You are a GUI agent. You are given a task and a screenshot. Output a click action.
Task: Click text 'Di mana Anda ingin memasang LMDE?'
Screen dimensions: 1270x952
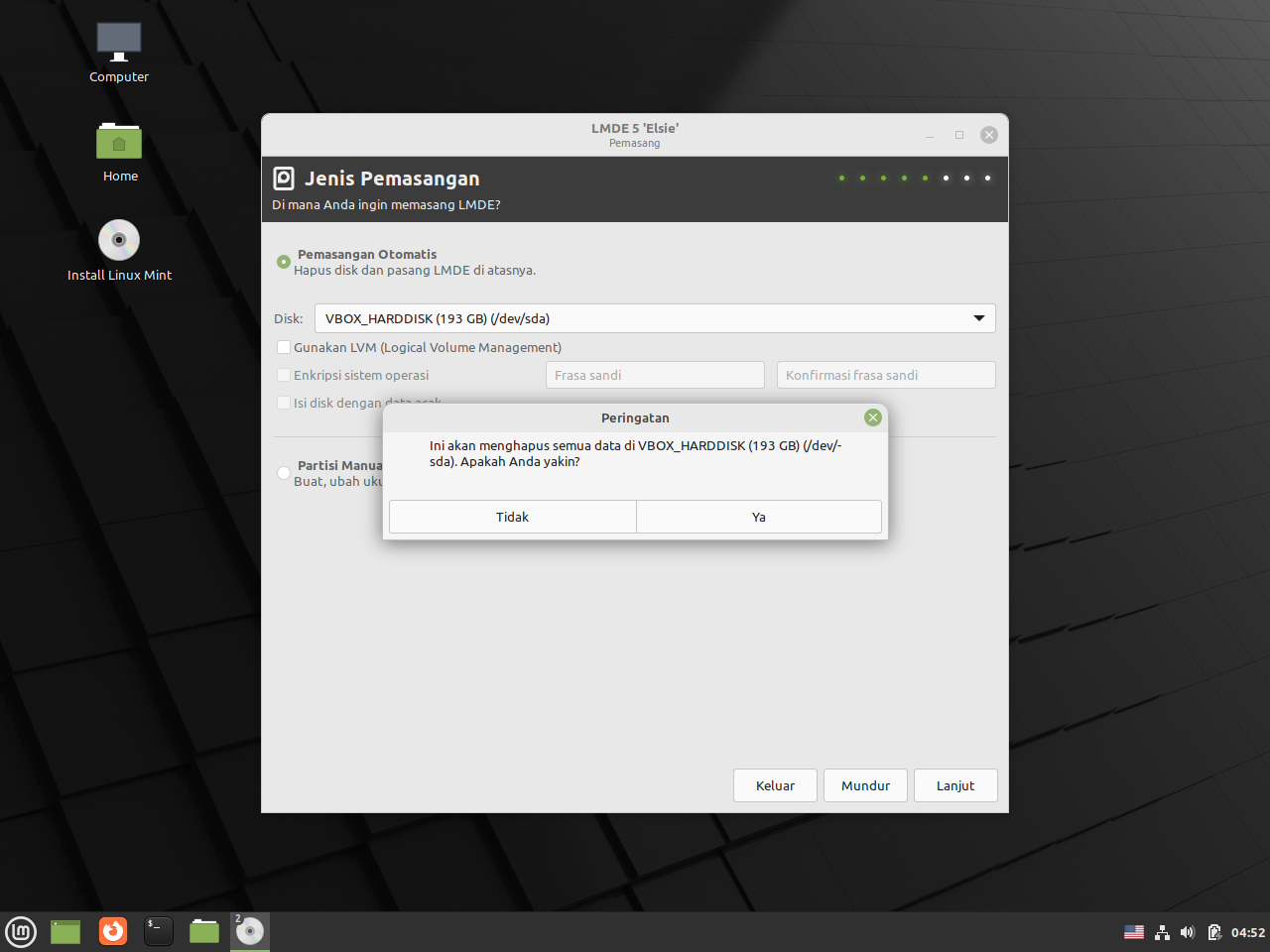click(386, 204)
